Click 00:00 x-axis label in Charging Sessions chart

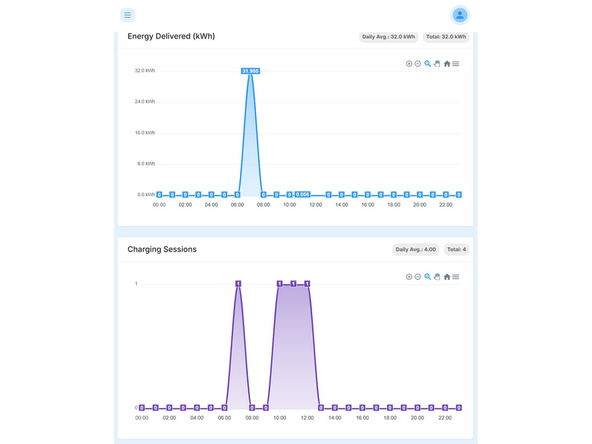pos(142,418)
